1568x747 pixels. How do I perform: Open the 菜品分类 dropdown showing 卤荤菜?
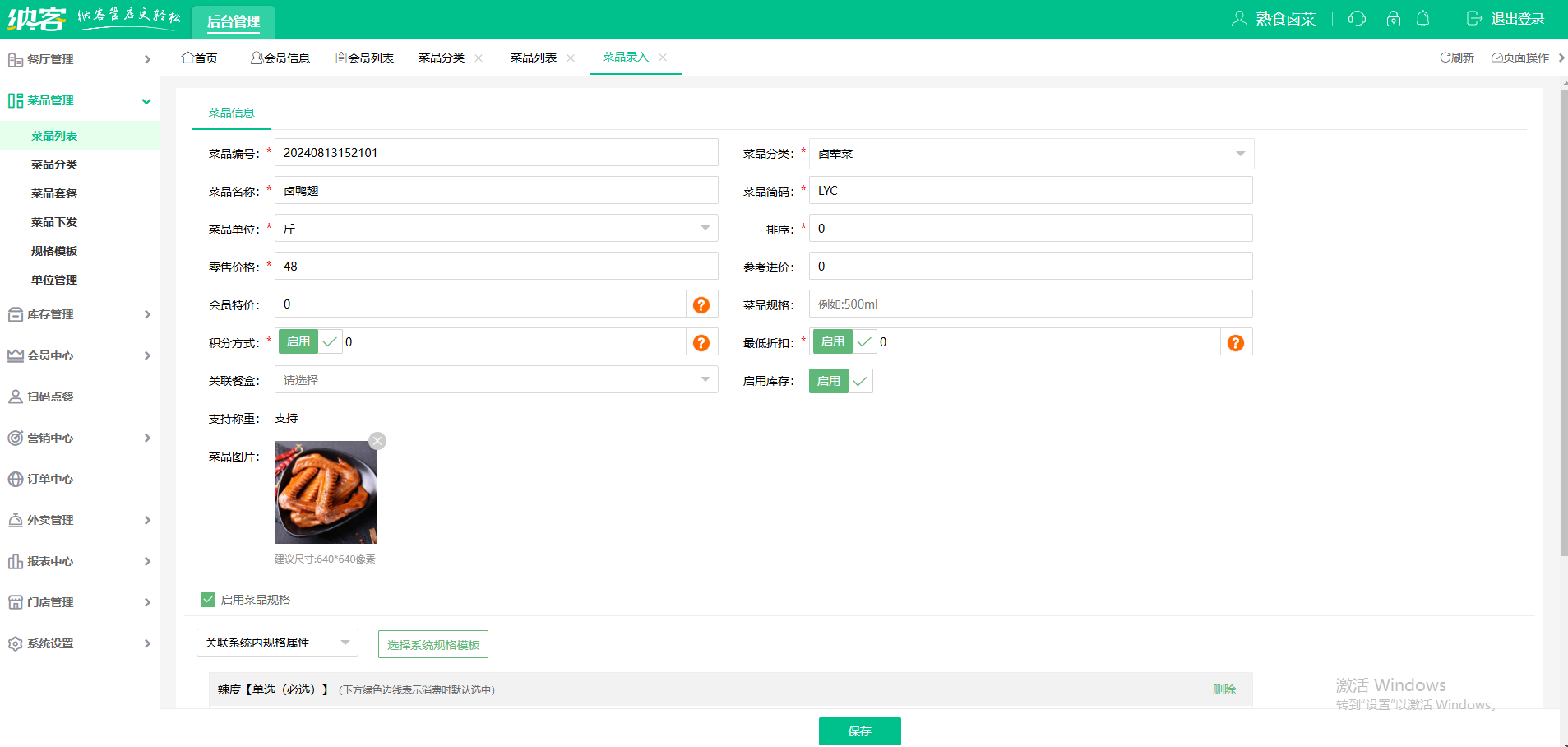click(1031, 154)
